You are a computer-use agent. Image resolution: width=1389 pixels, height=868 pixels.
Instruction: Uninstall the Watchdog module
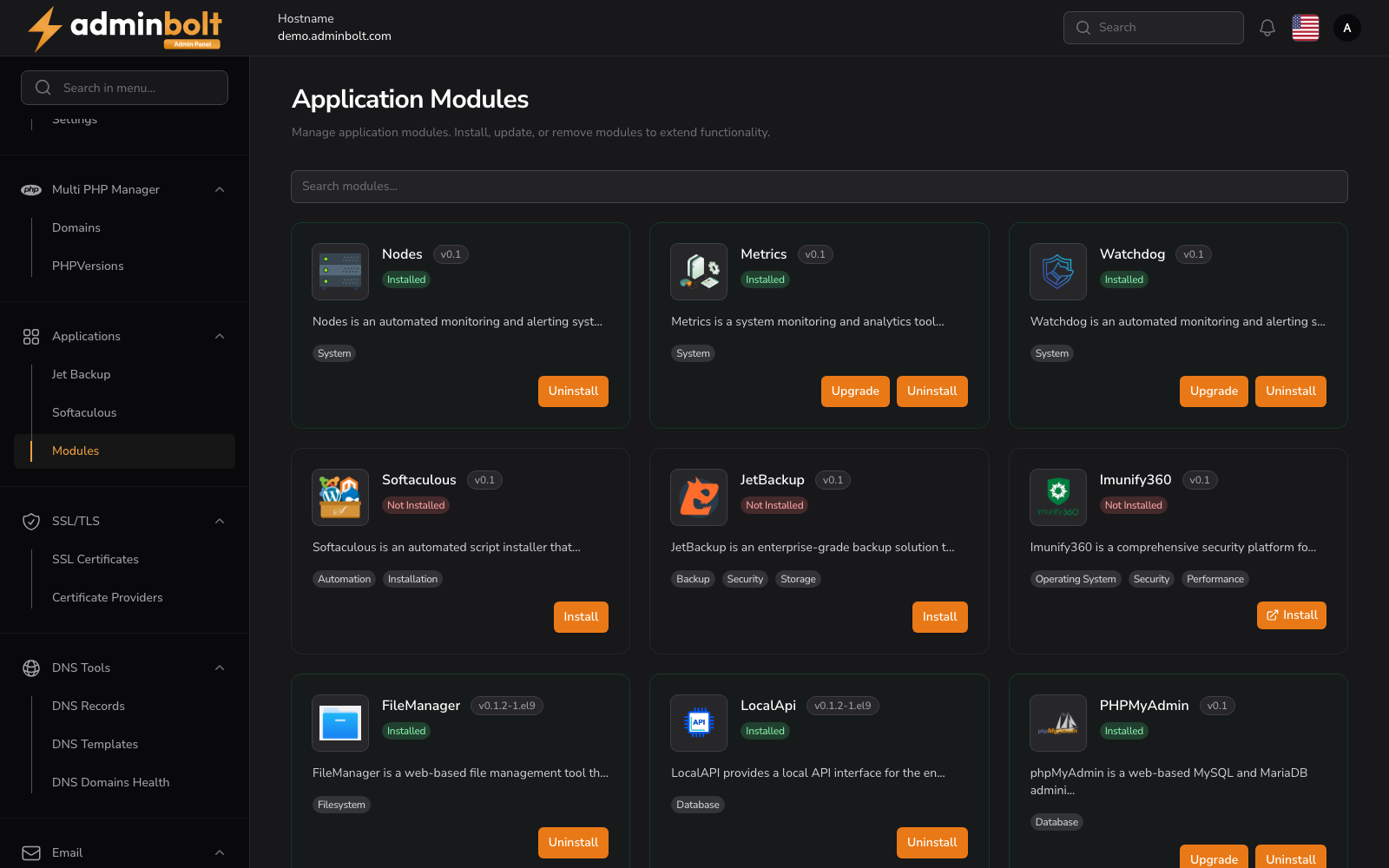pyautogui.click(x=1291, y=391)
